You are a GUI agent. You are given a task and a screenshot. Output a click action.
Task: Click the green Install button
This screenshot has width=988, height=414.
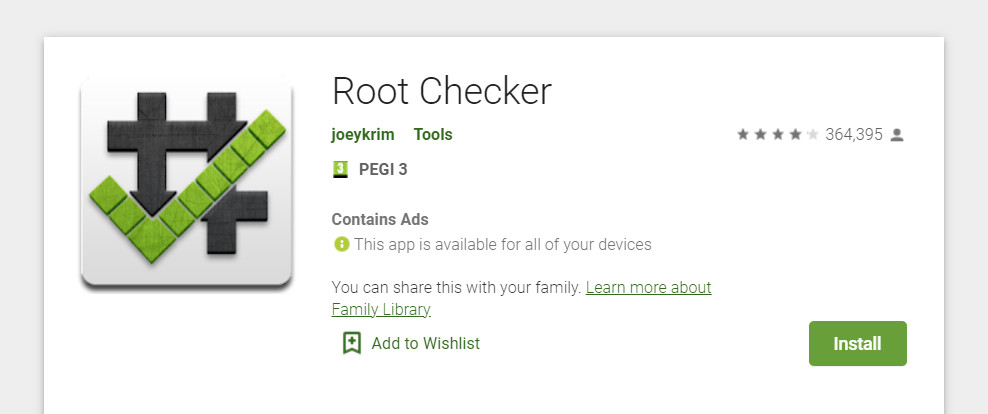pyautogui.click(x=858, y=343)
